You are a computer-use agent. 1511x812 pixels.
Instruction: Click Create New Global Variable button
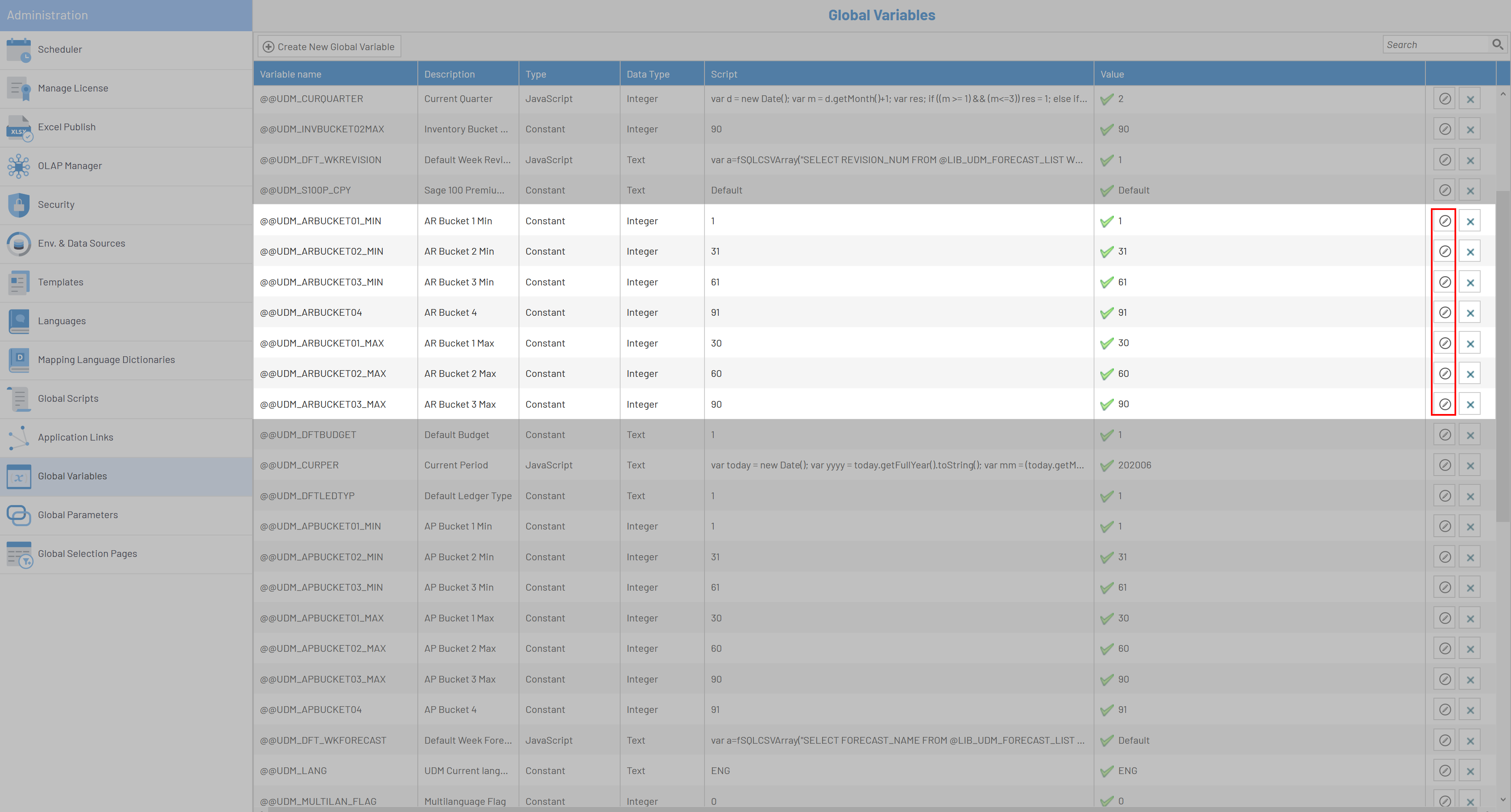tap(329, 47)
